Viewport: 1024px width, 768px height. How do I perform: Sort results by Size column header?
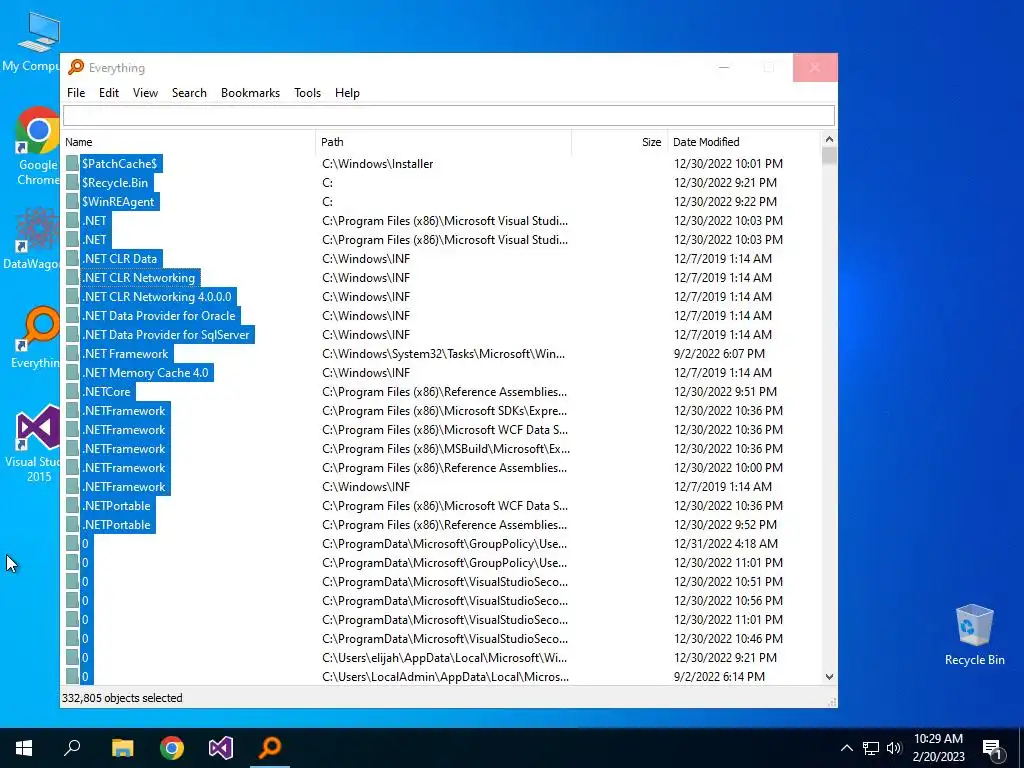[619, 142]
